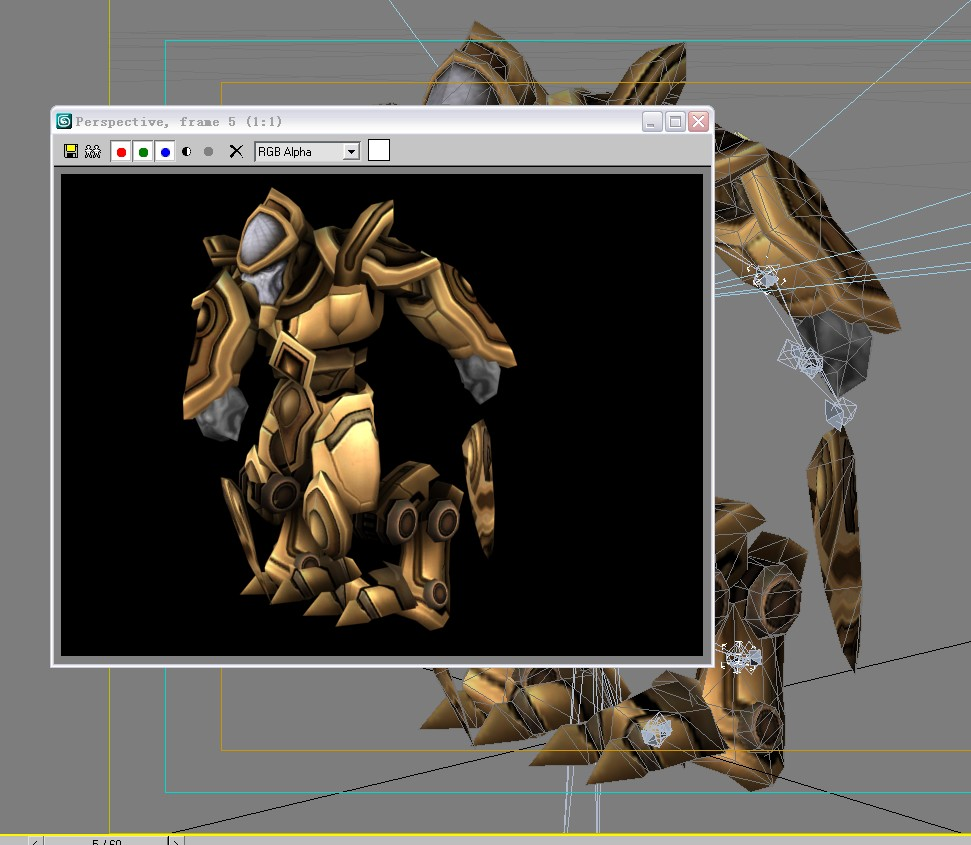Viewport: 971px width, 845px height.
Task: Toggle the red channel display
Action: 121,152
